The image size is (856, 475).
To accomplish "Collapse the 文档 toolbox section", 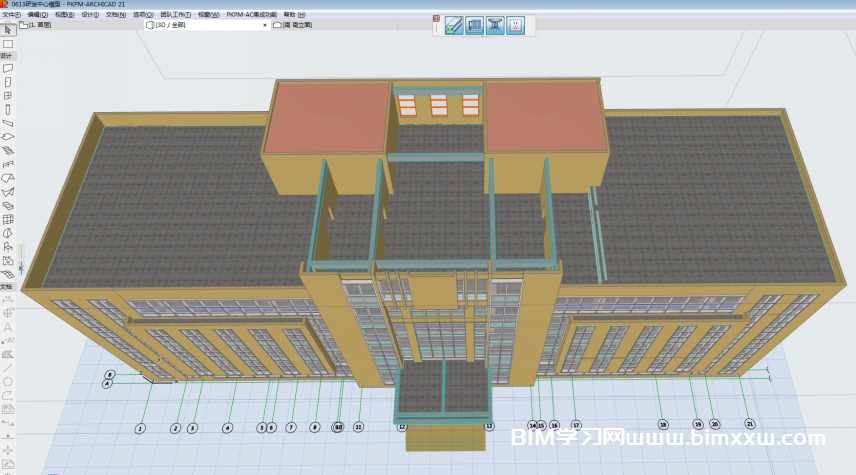I will (6, 286).
